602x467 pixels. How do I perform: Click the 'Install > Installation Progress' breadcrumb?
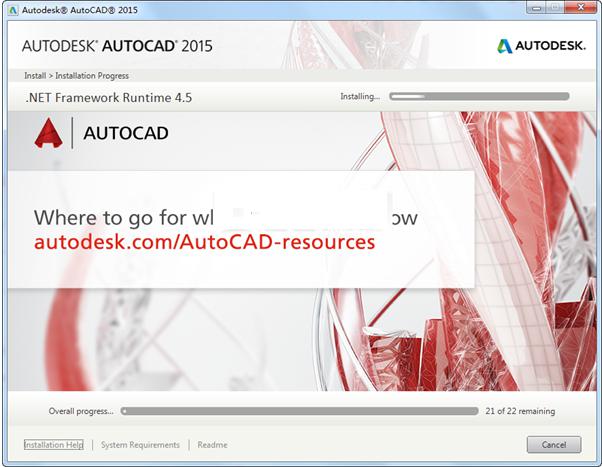(76, 76)
